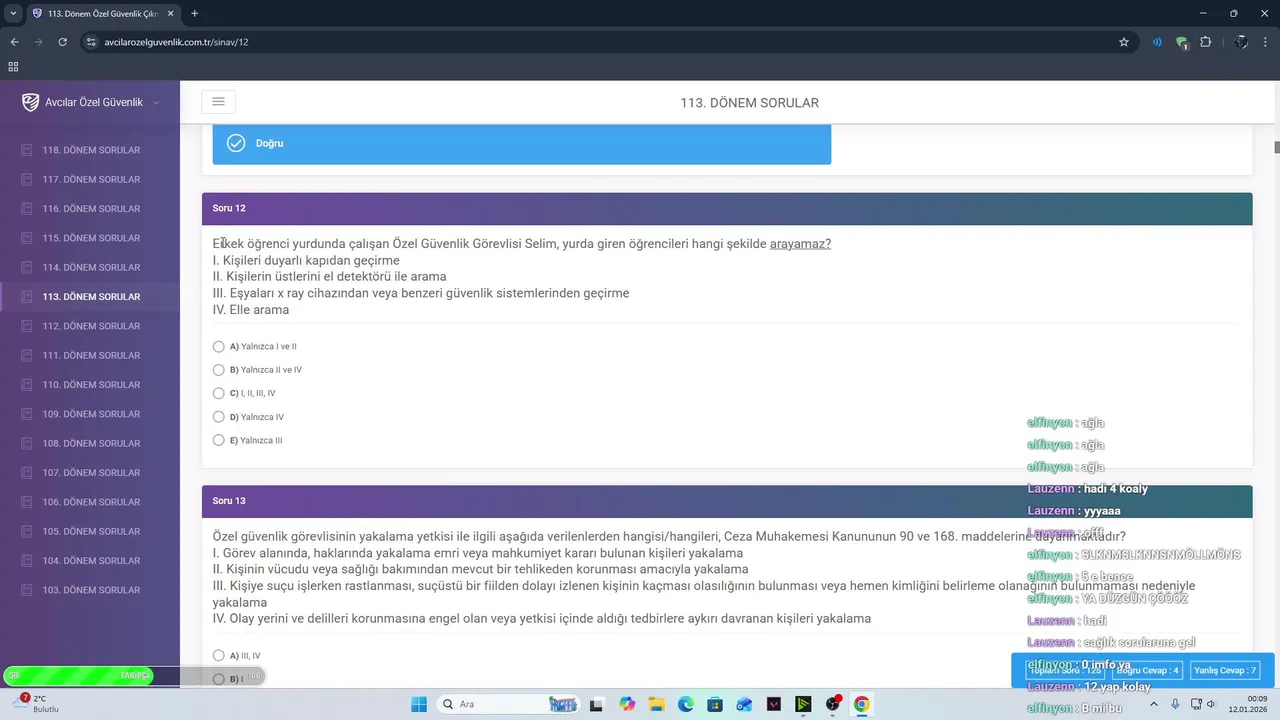The width and height of the screenshot is (1280, 720).
Task: Click the Avcılar Özel Güvenlik shield logo
Action: coord(30,102)
